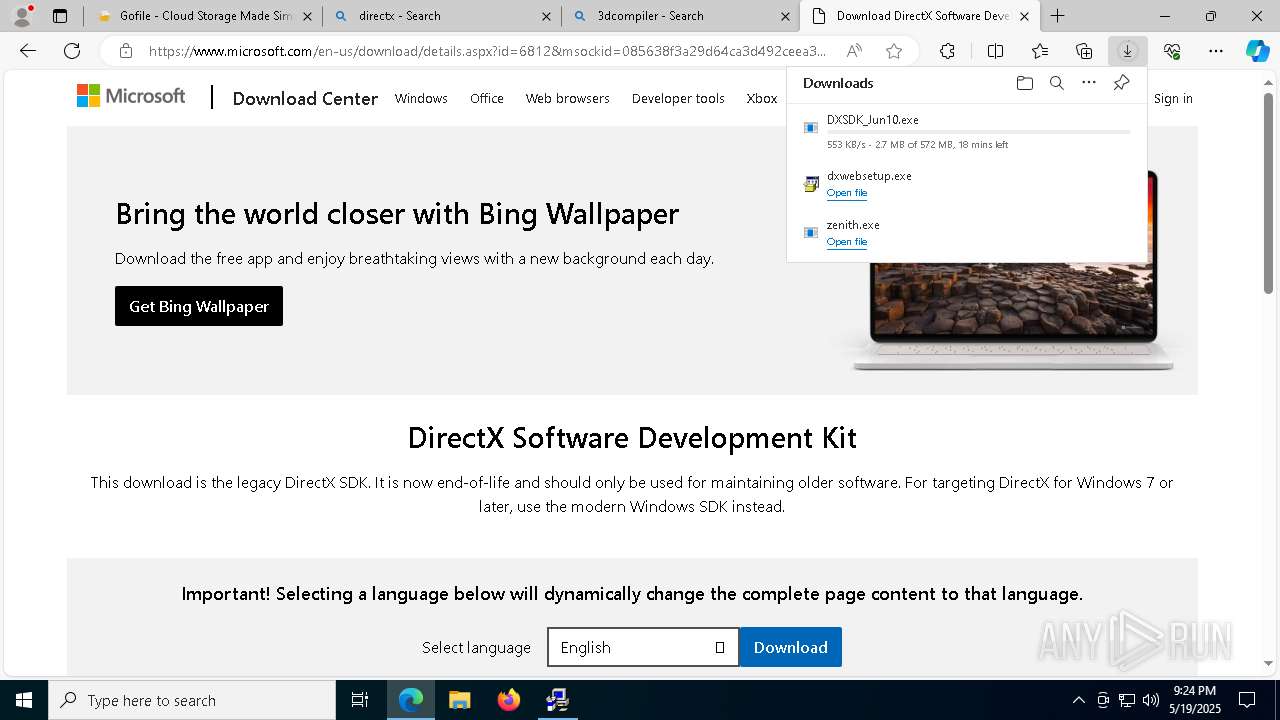The height and width of the screenshot is (720, 1280).
Task: Open Edge Settings and more menu
Action: point(1216,51)
